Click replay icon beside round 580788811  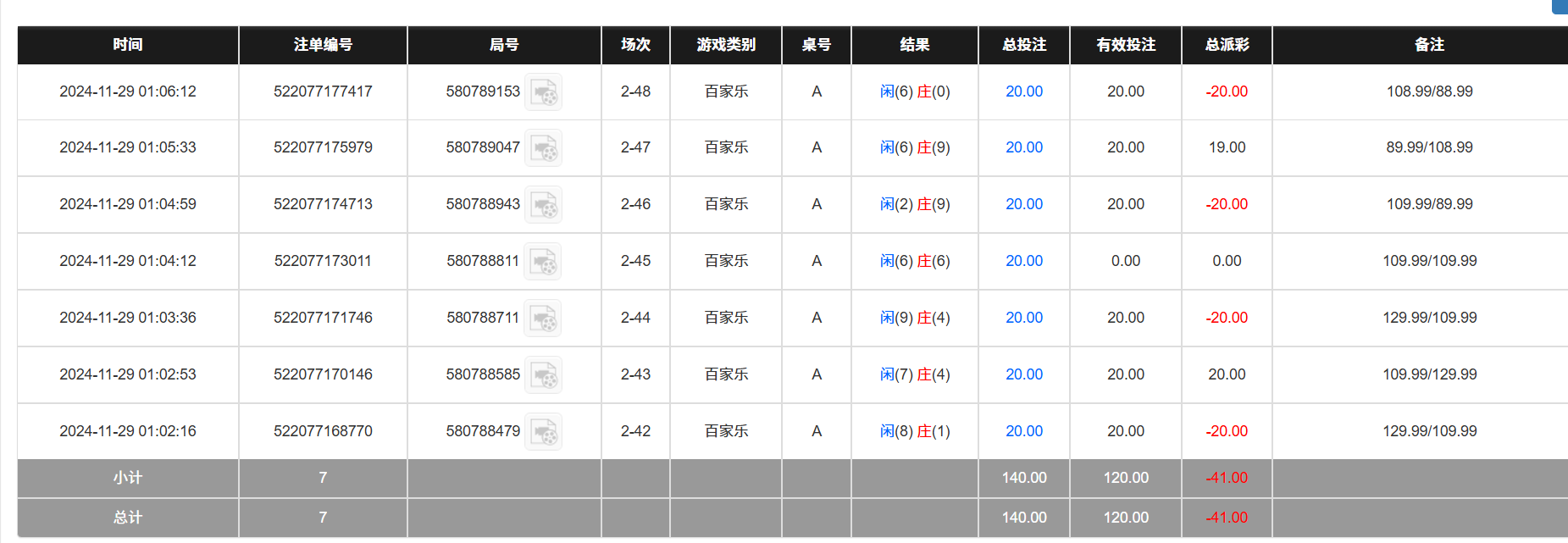coord(542,262)
